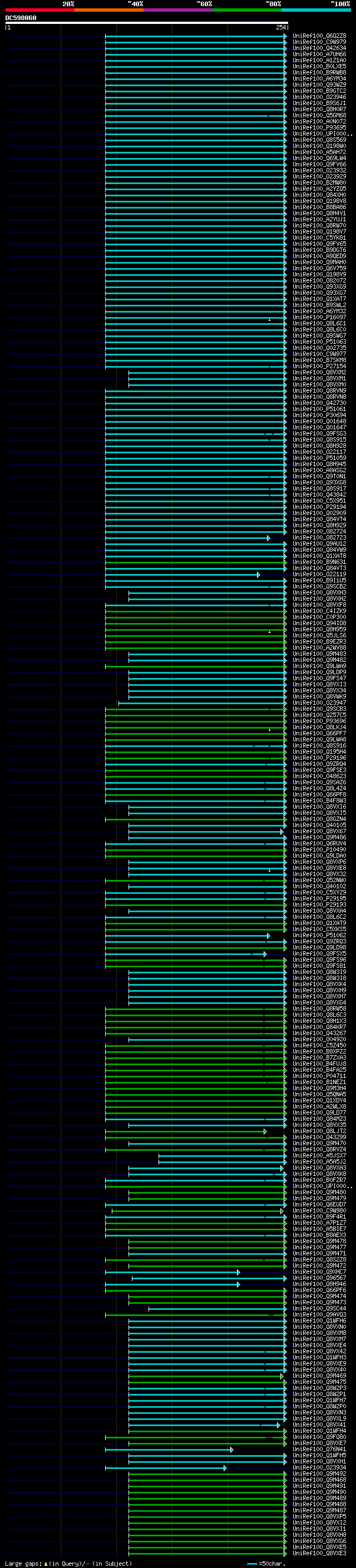Click the cyan ~100% identity legend bar
This screenshot has height=1568, width=356.
pos(316,11)
